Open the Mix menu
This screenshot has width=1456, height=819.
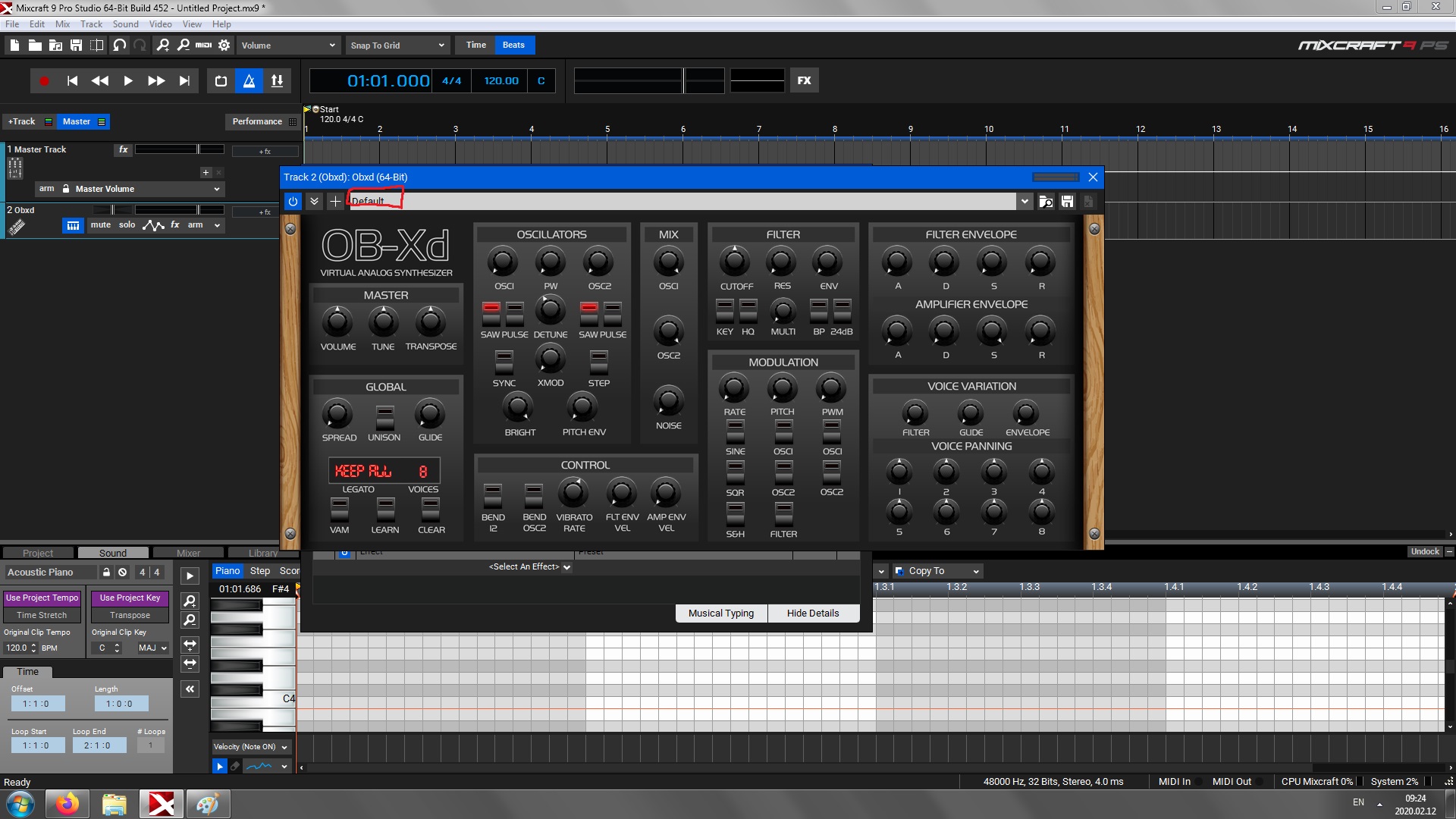[x=62, y=24]
